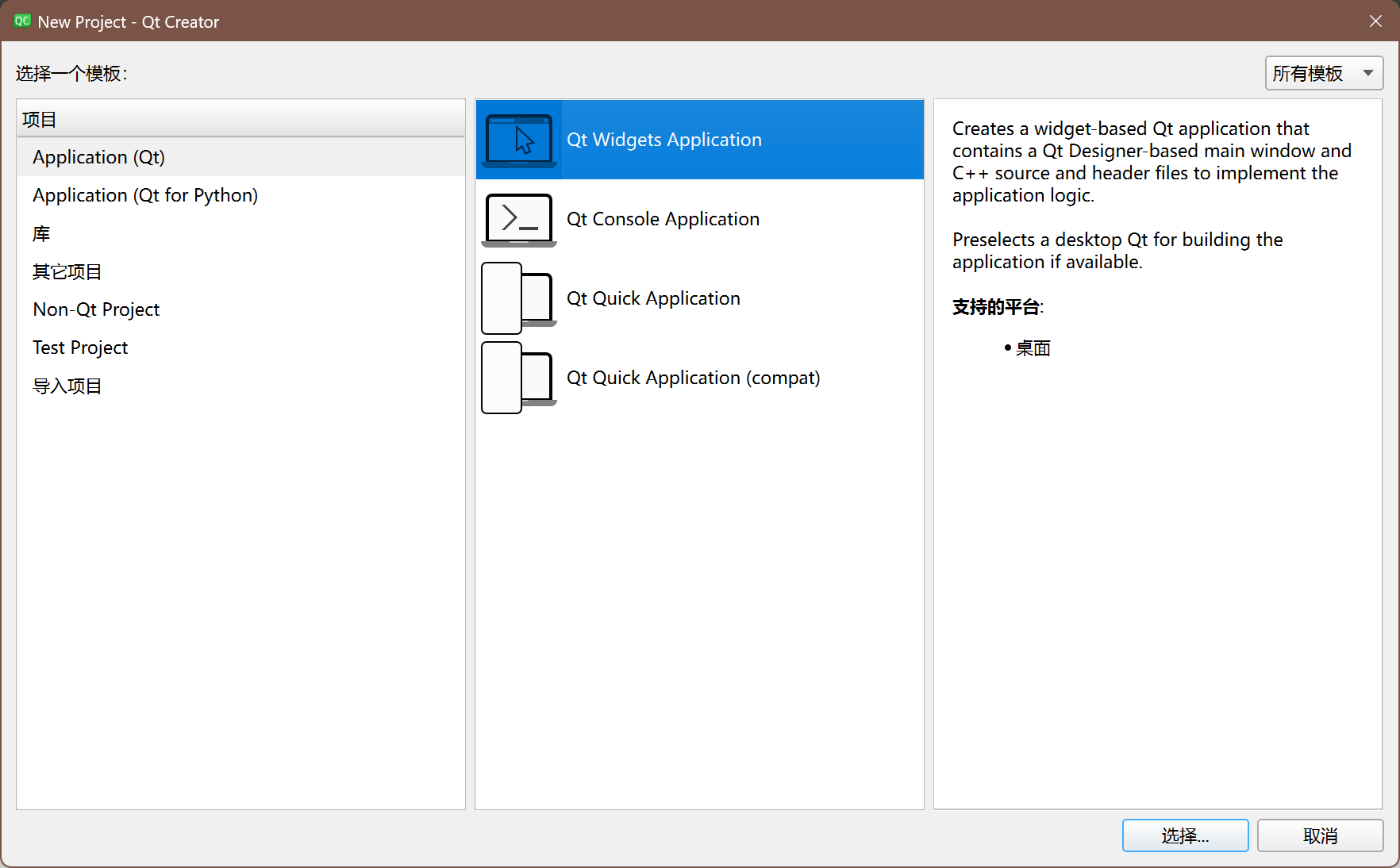The width and height of the screenshot is (1400, 868).
Task: Click the 桌面 supported platform entry
Action: (x=1033, y=348)
